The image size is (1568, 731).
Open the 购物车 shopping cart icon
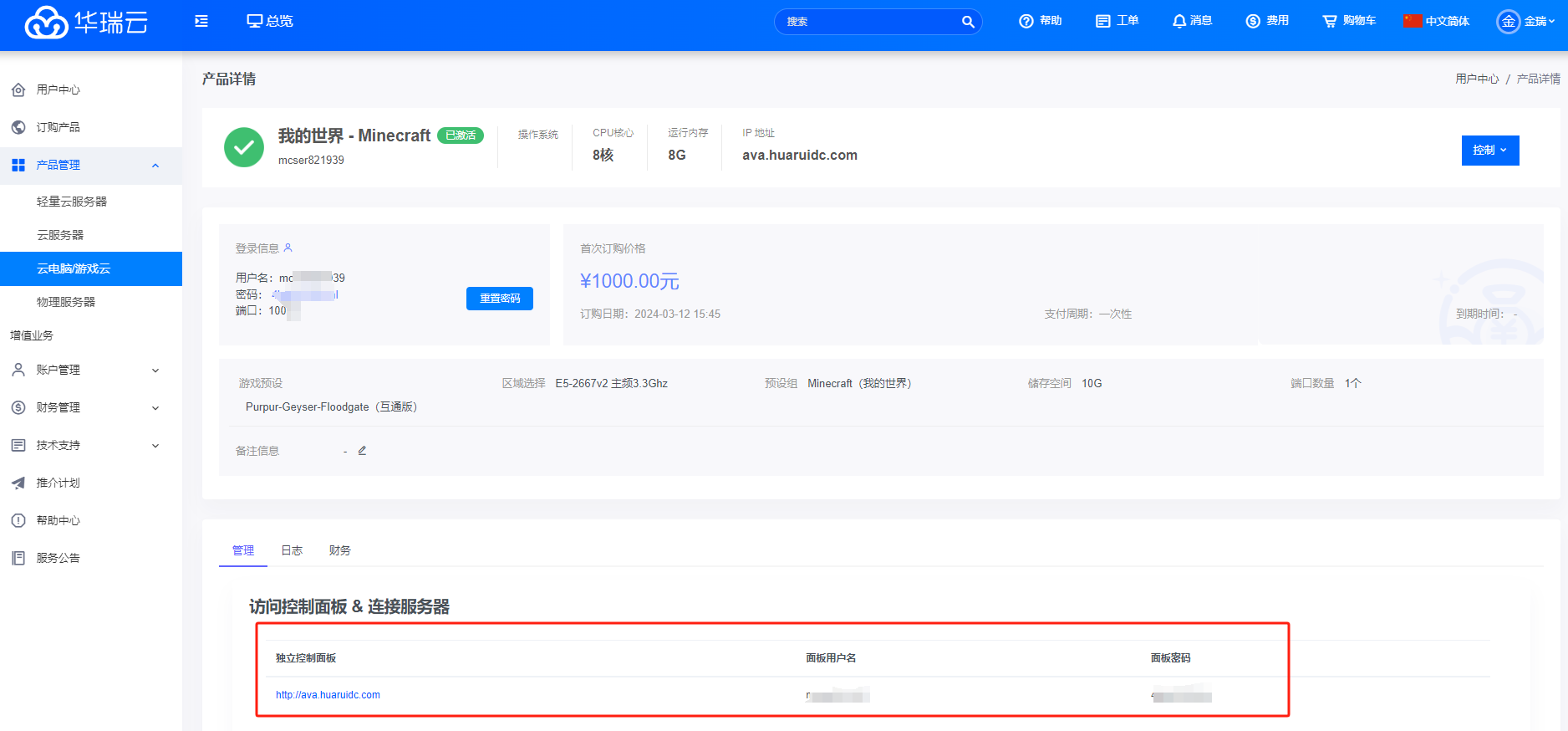pos(1330,21)
